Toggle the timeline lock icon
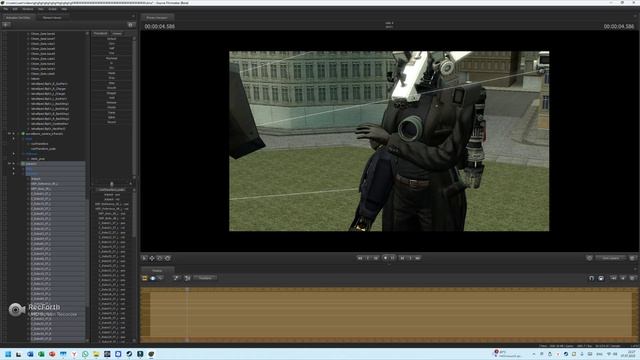The image size is (640, 360). 601,278
